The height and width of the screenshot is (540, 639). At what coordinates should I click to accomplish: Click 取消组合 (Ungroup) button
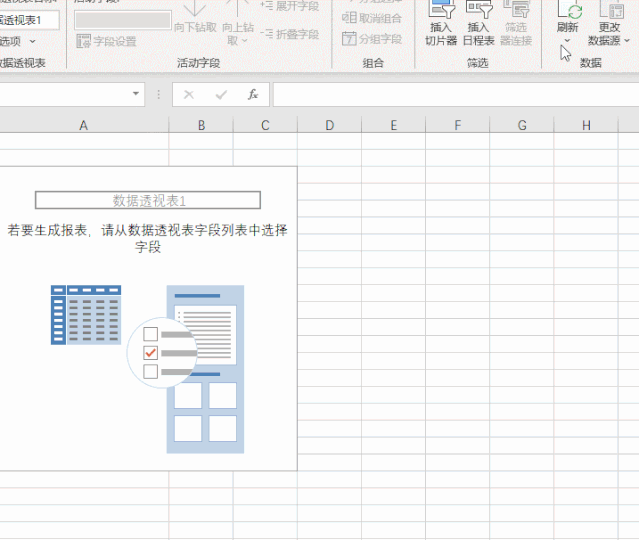(372, 18)
